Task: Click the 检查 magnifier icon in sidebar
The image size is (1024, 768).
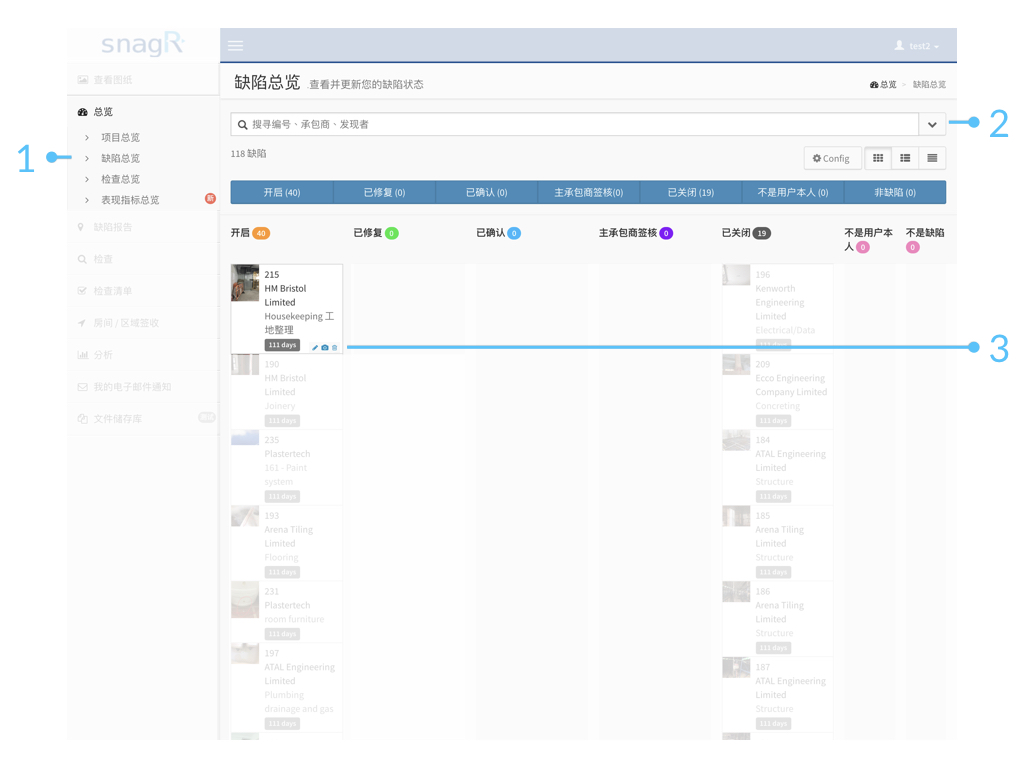Action: [x=82, y=259]
